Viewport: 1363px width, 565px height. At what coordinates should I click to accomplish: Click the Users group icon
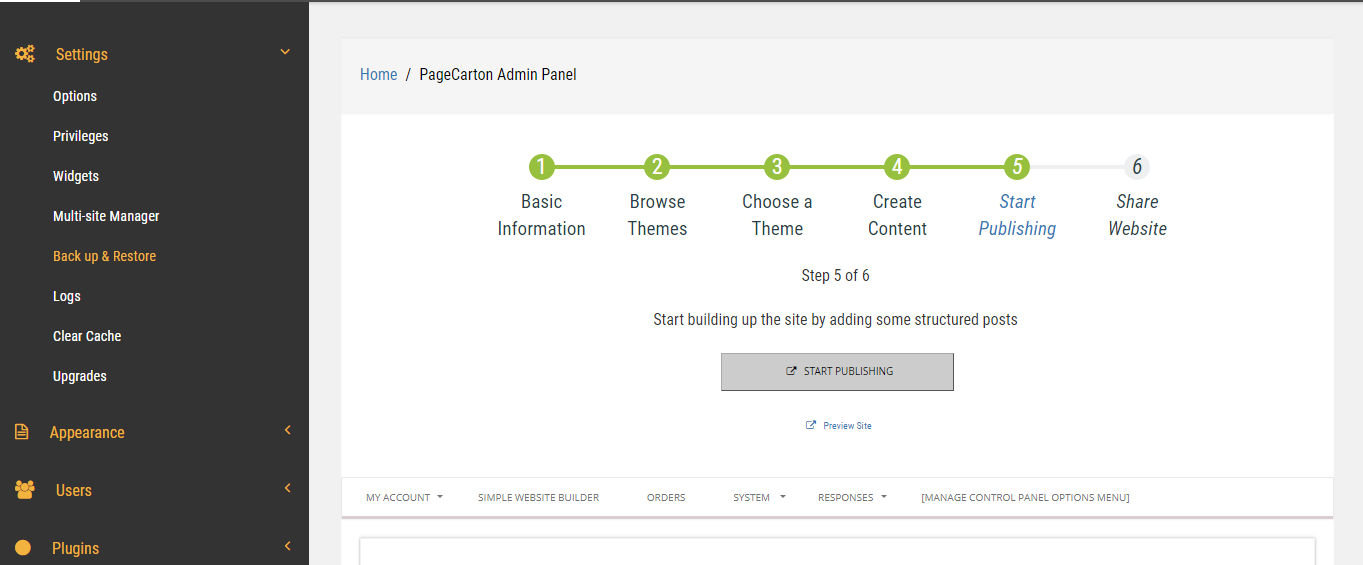(25, 490)
